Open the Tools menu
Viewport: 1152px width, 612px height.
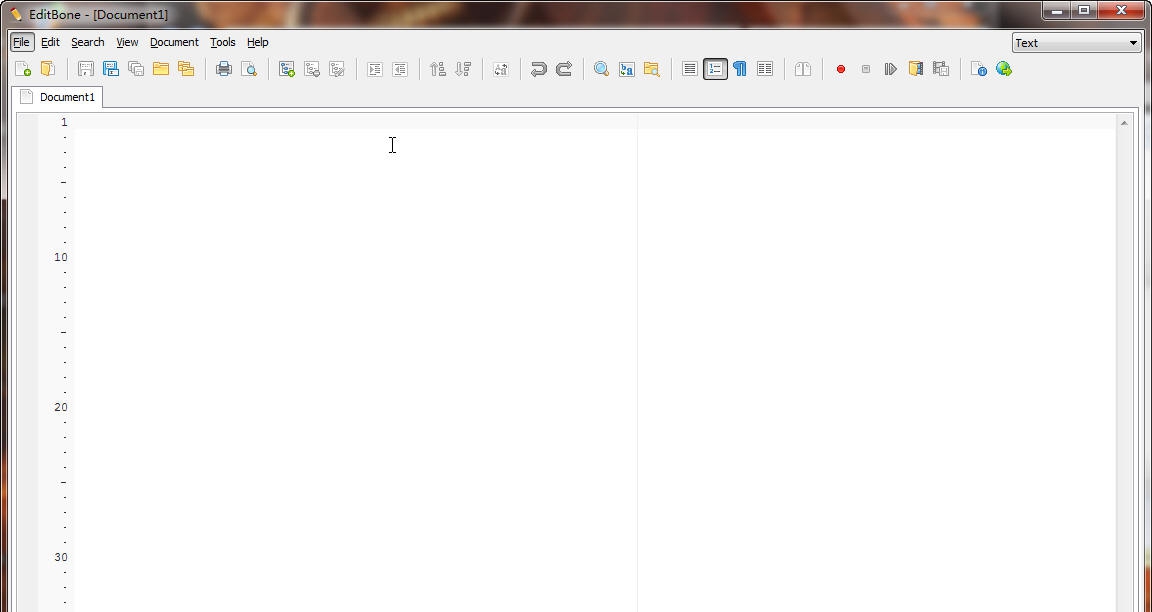223,43
